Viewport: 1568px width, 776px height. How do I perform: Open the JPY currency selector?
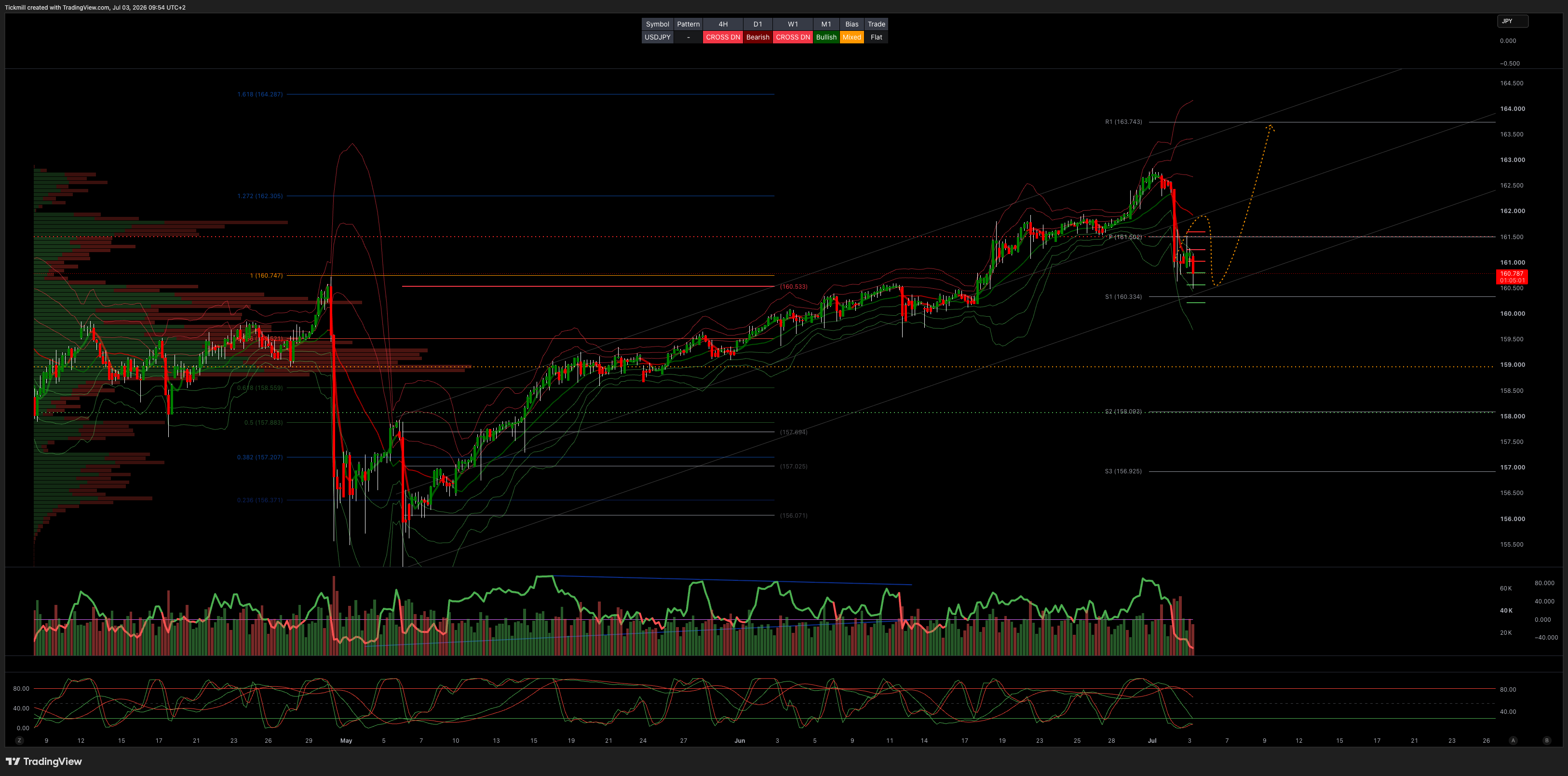click(x=1513, y=21)
